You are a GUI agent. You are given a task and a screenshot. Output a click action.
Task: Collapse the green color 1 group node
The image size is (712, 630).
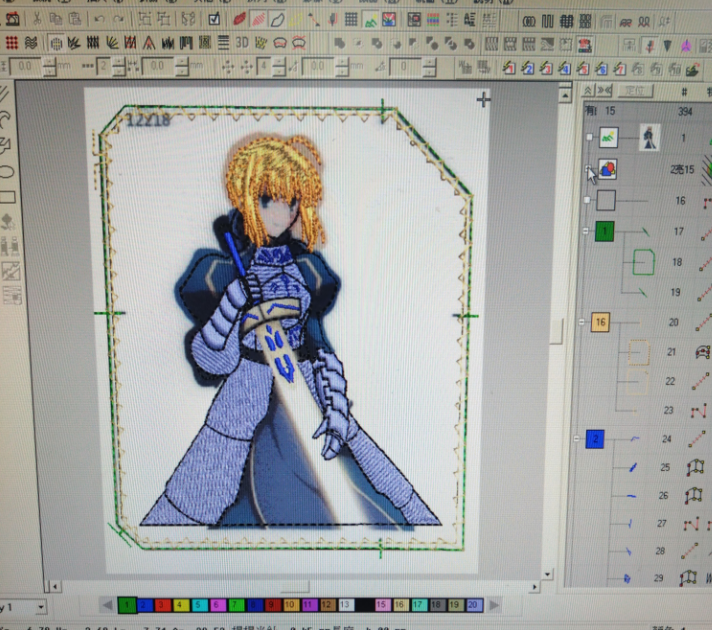(585, 231)
